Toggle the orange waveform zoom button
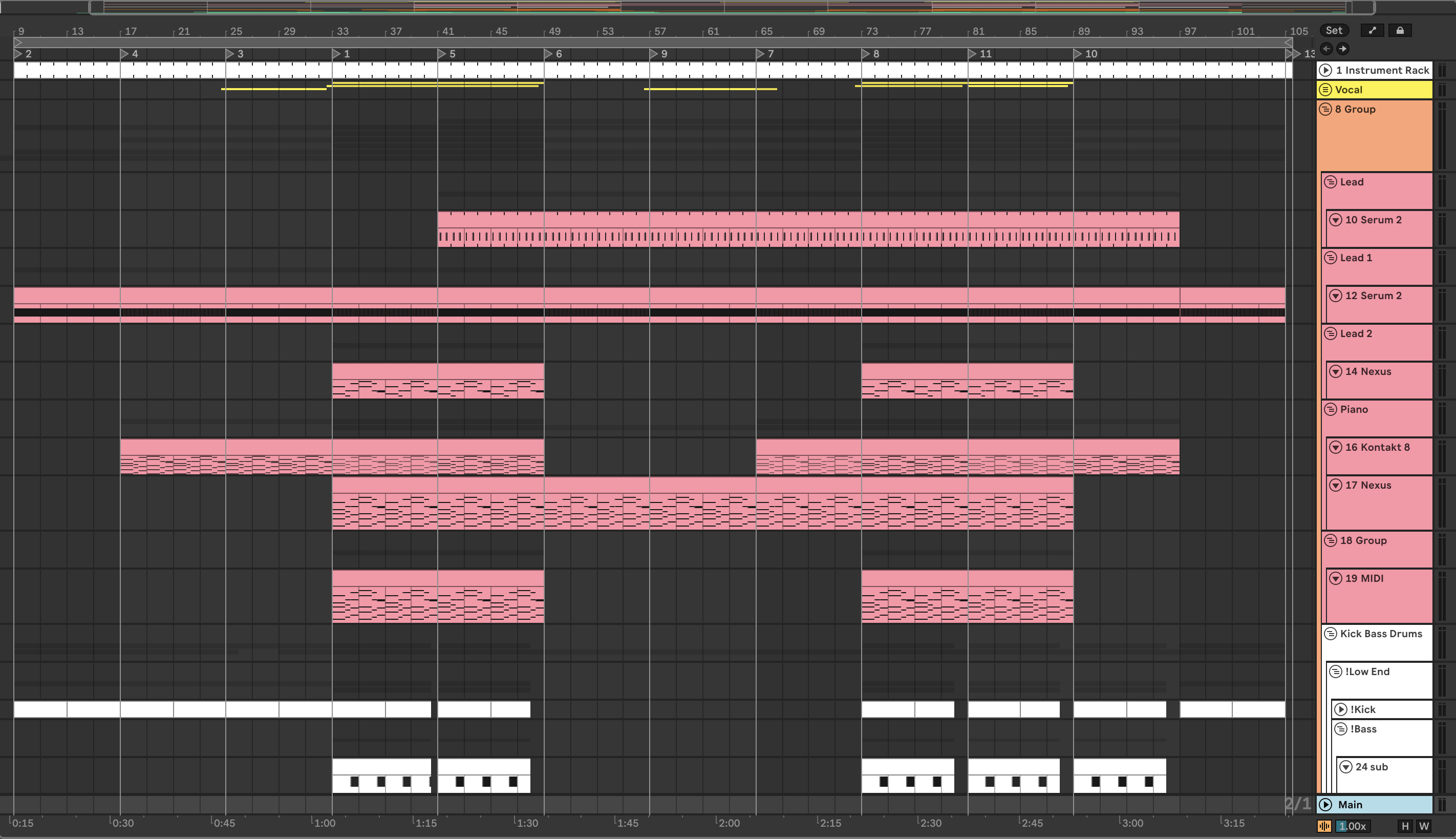 pyautogui.click(x=1325, y=826)
